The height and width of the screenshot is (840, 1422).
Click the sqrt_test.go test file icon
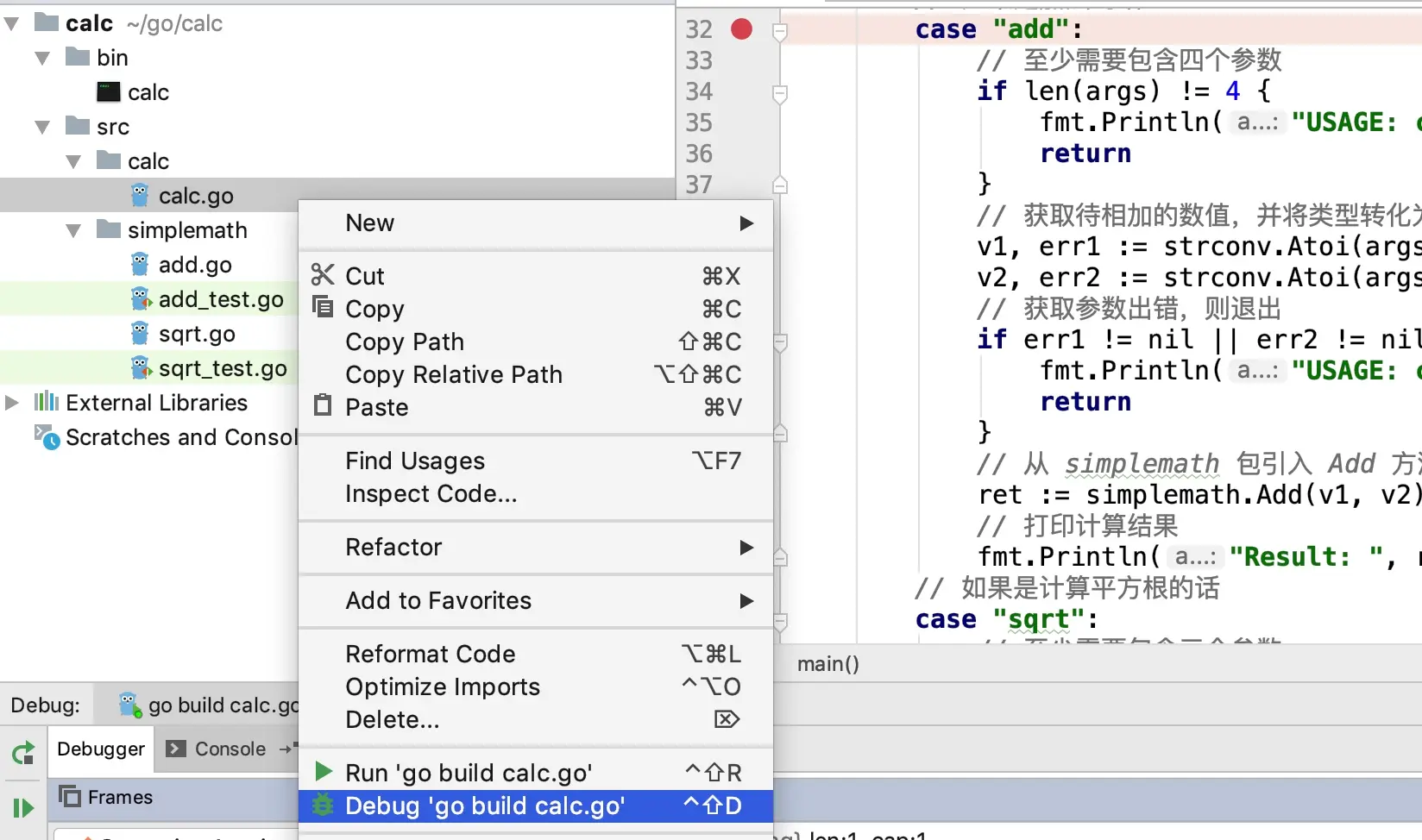click(x=141, y=368)
